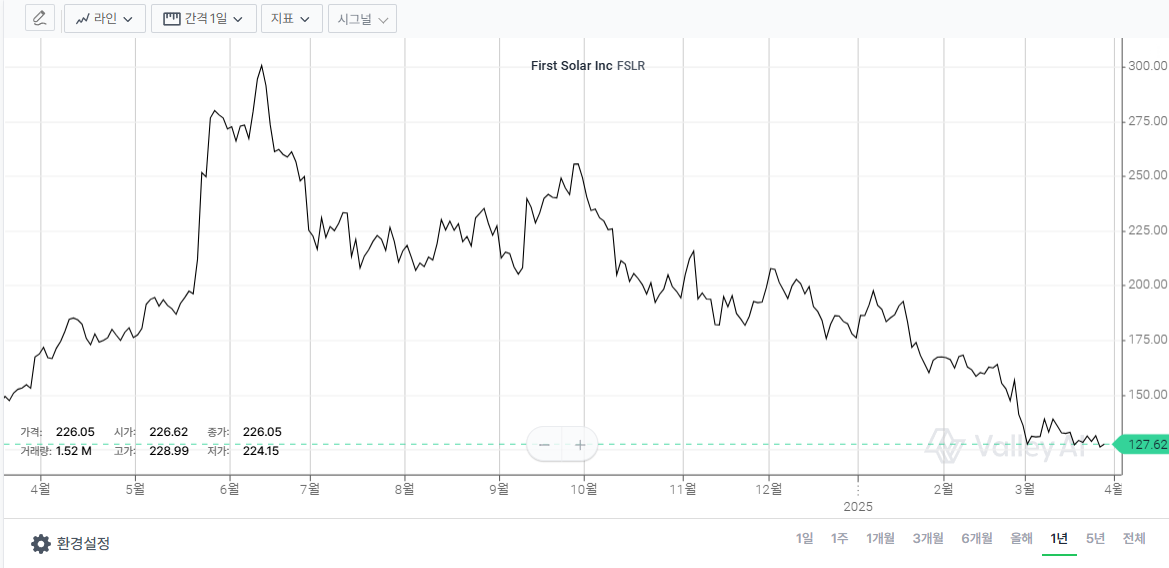Select the 1일 time range
The height and width of the screenshot is (568, 1169).
(x=805, y=538)
